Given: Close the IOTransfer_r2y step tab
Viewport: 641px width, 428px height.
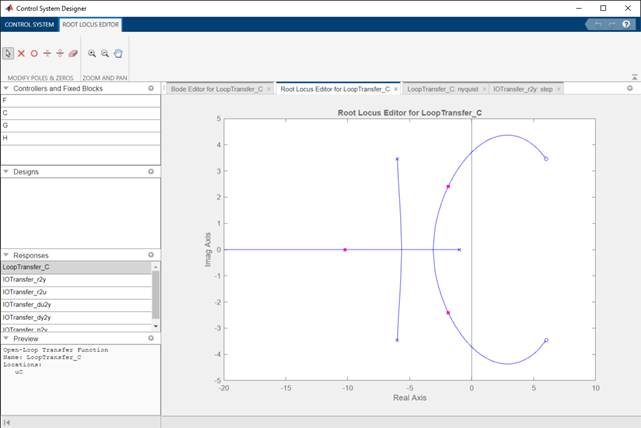Looking at the screenshot, I should click(x=558, y=89).
